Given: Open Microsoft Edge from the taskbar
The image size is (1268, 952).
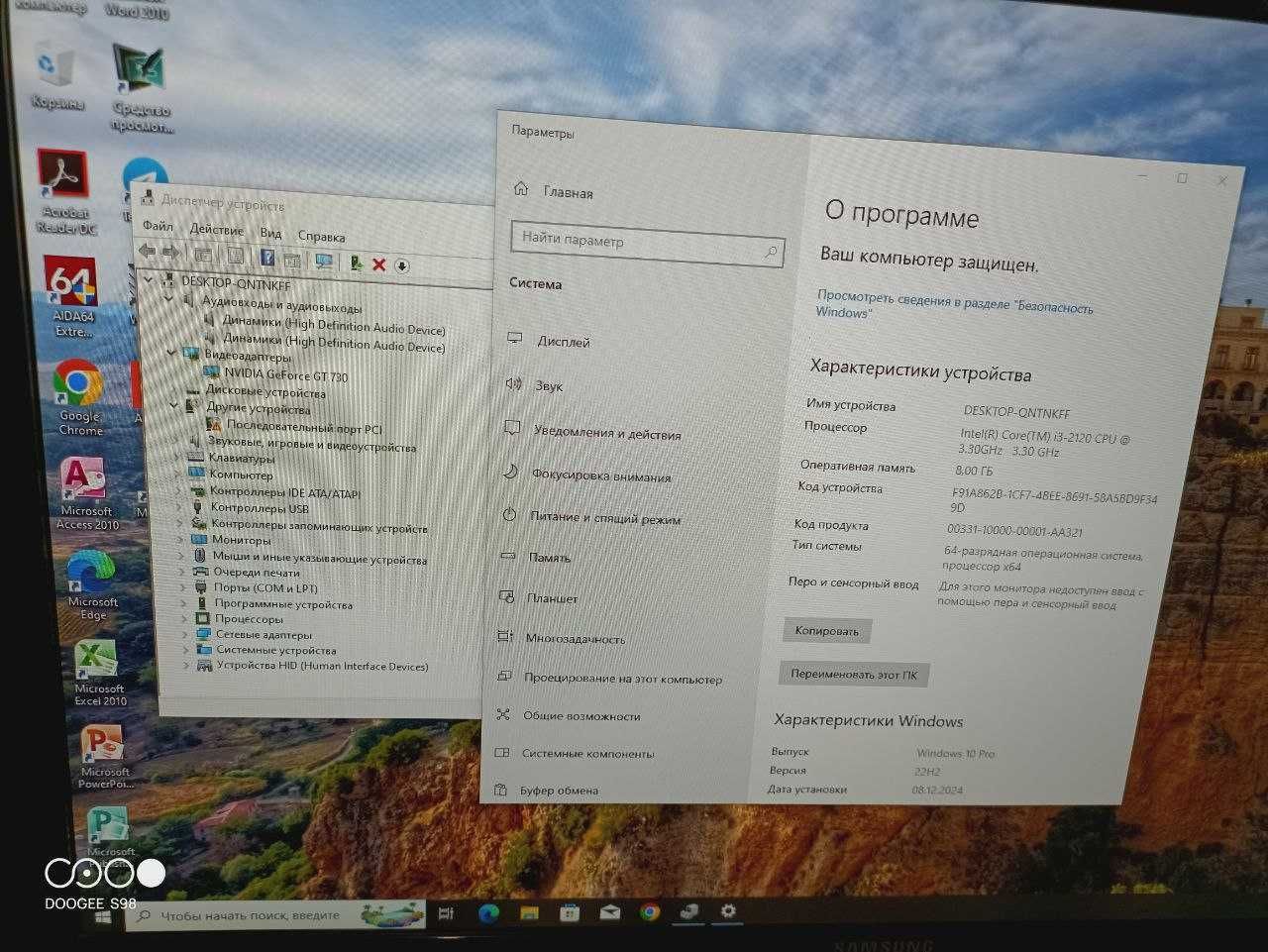Looking at the screenshot, I should coord(487,913).
